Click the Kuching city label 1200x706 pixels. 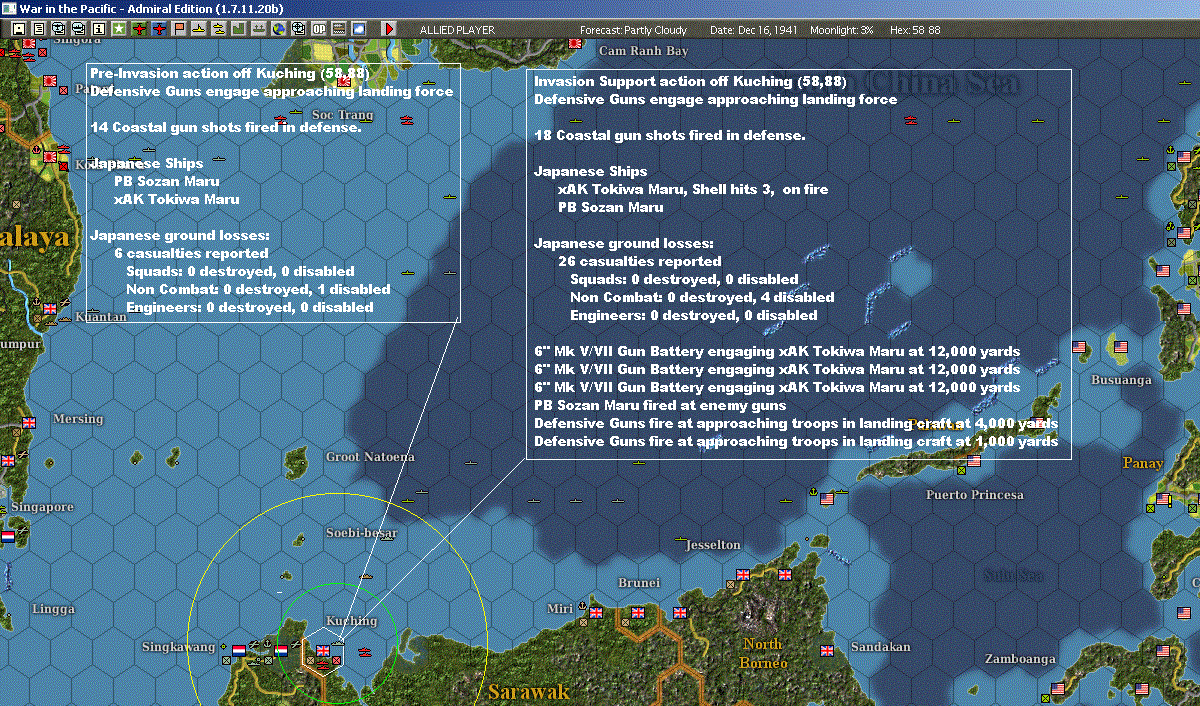(351, 621)
